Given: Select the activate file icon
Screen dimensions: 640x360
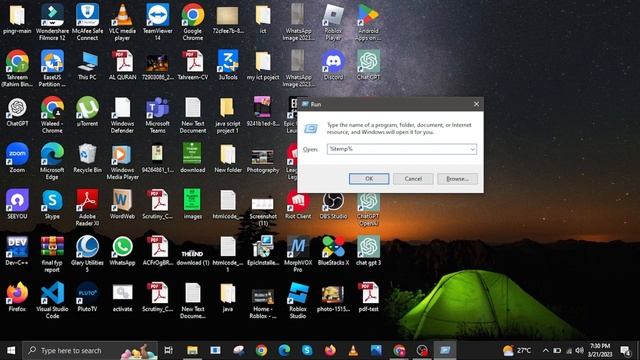Looking at the screenshot, I should pyautogui.click(x=122, y=298).
